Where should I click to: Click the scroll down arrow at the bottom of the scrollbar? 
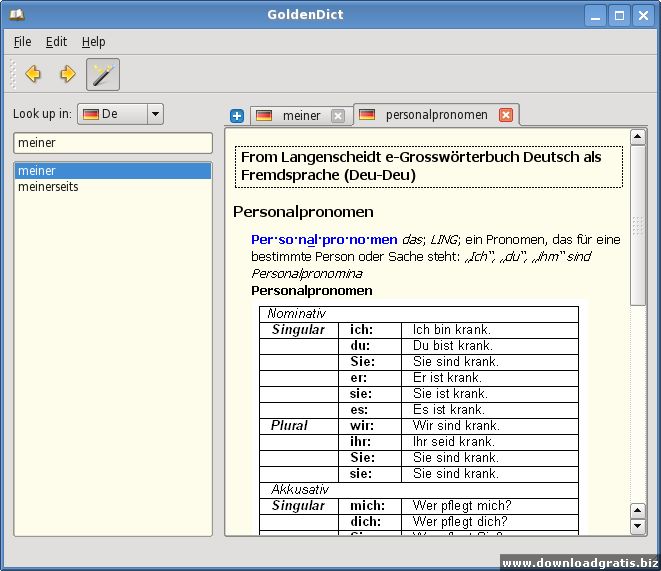[x=637, y=526]
